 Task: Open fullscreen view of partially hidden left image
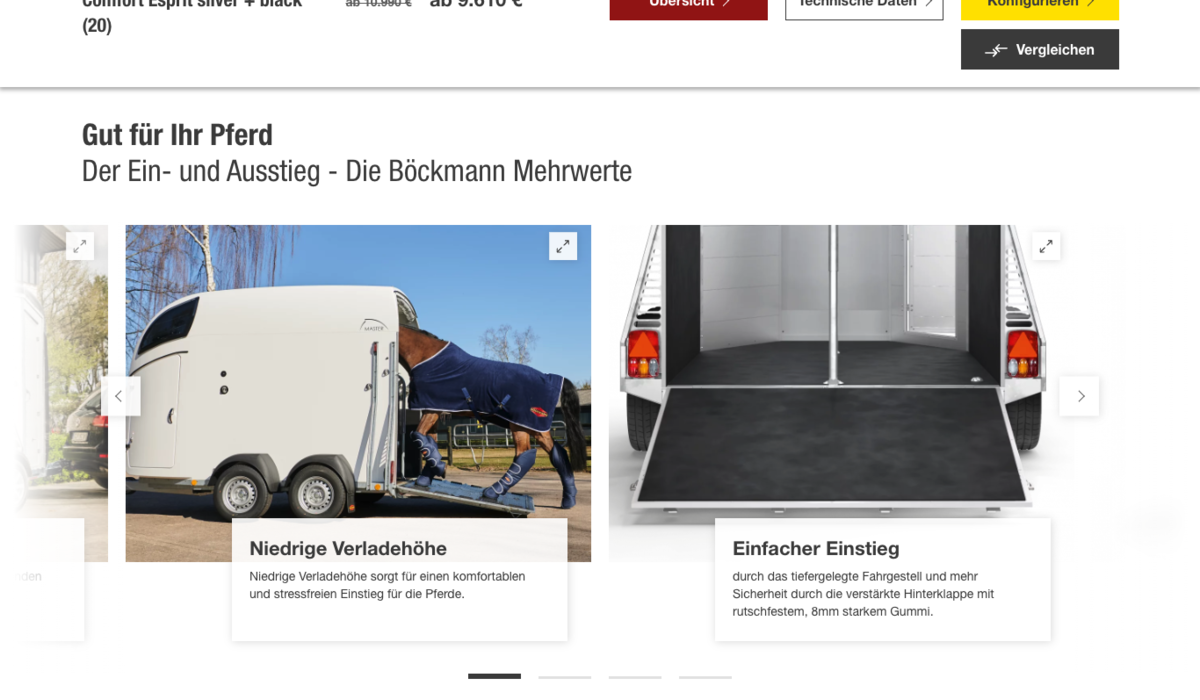[x=80, y=246]
